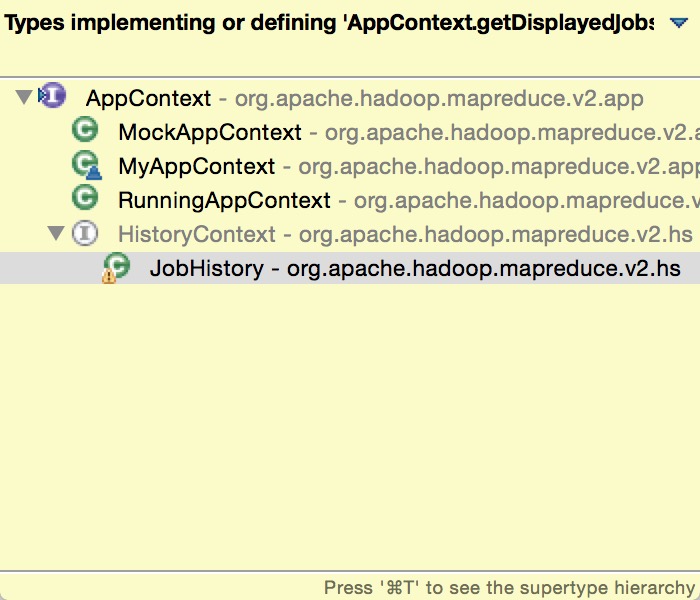Screen dimensions: 700x600
Task: Click the supertype hierarchy hint text
Action: coord(509,588)
